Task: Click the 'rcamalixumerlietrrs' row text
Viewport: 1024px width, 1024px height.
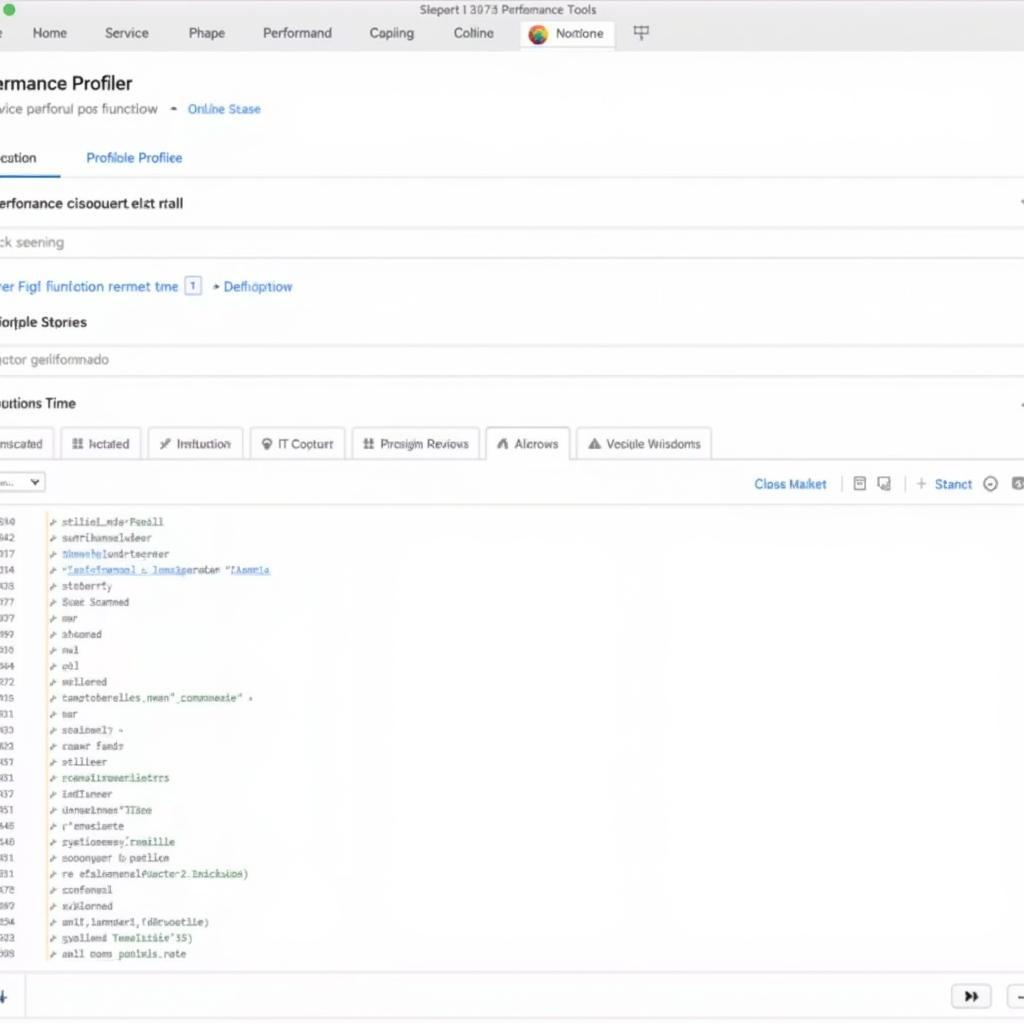Action: click(x=115, y=778)
